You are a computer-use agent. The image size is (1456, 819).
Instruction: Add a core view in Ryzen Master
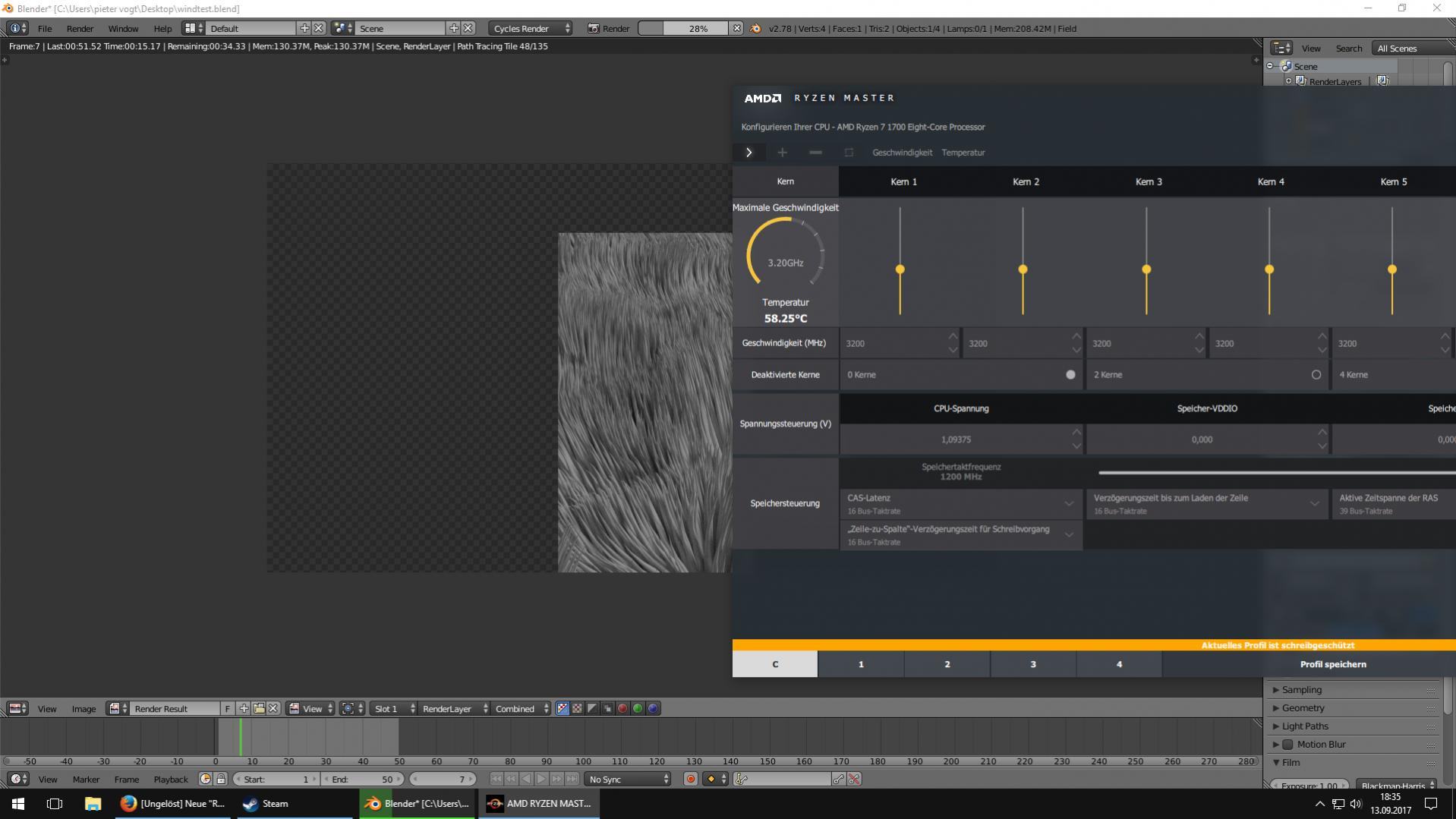tap(782, 153)
